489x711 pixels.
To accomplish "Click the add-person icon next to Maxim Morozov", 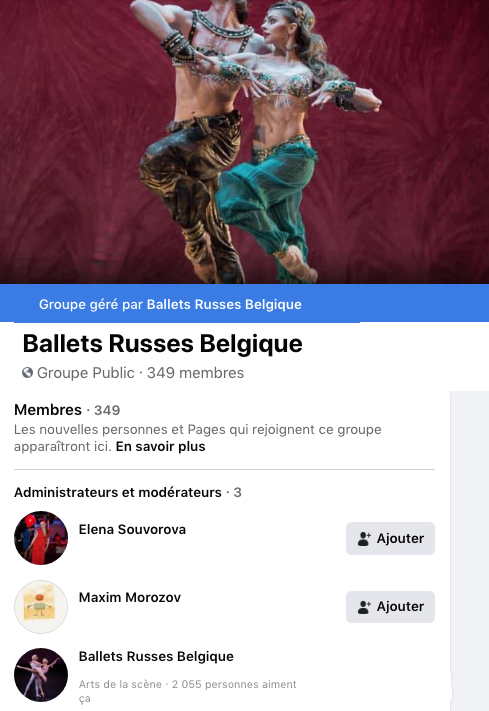I will point(364,607).
